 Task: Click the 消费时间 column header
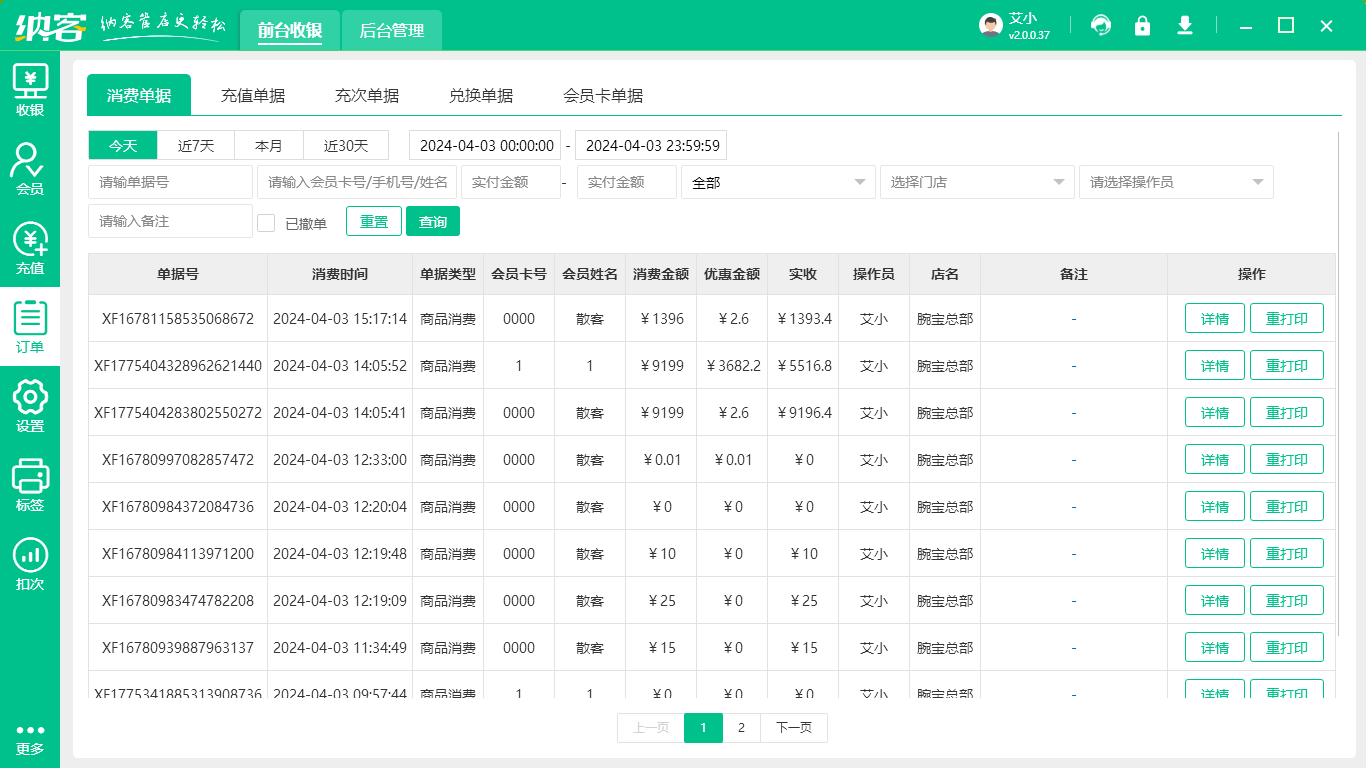point(340,274)
